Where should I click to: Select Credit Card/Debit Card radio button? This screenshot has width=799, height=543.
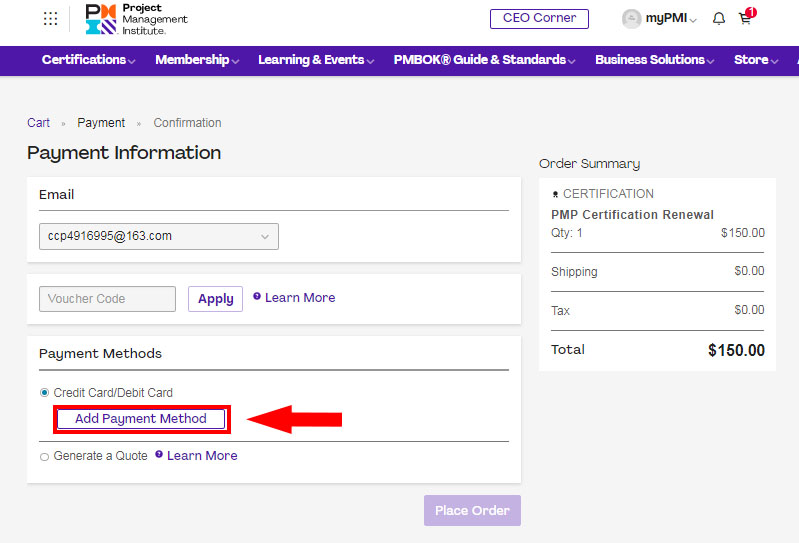[x=44, y=393]
